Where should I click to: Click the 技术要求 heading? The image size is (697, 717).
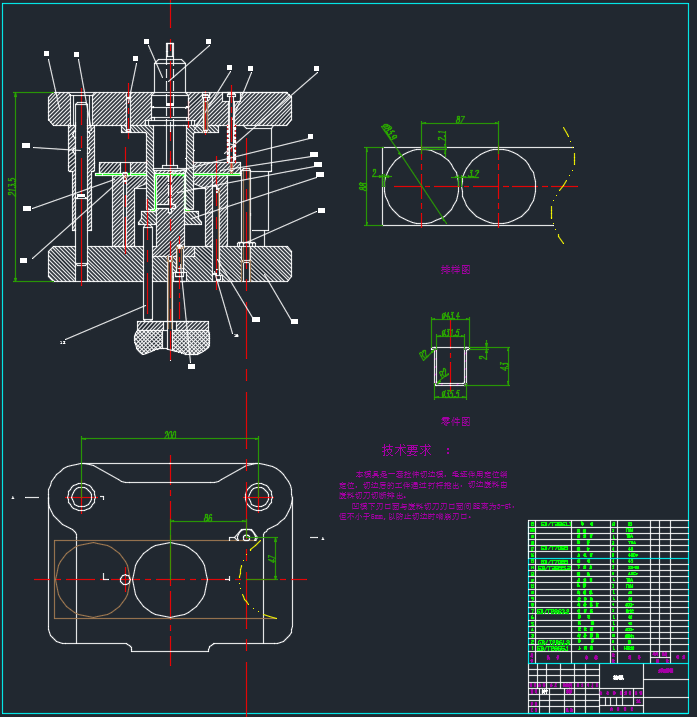pyautogui.click(x=407, y=450)
